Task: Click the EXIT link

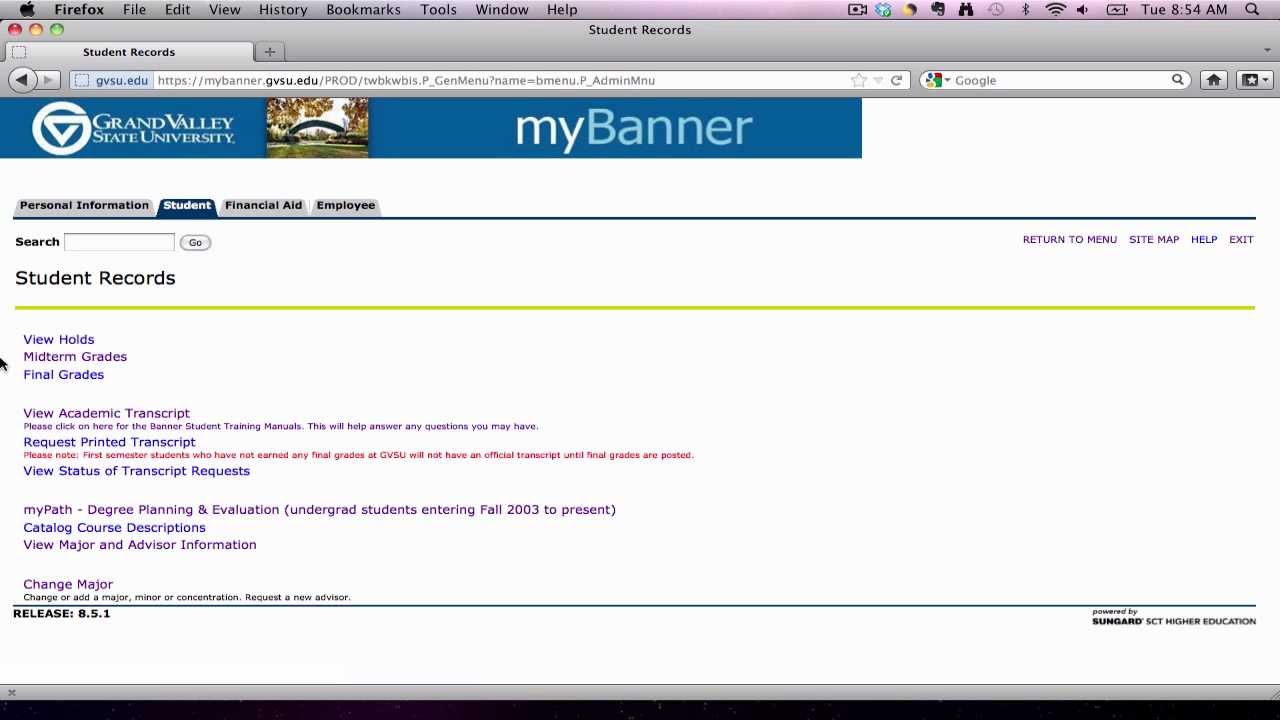Action: pyautogui.click(x=1241, y=240)
